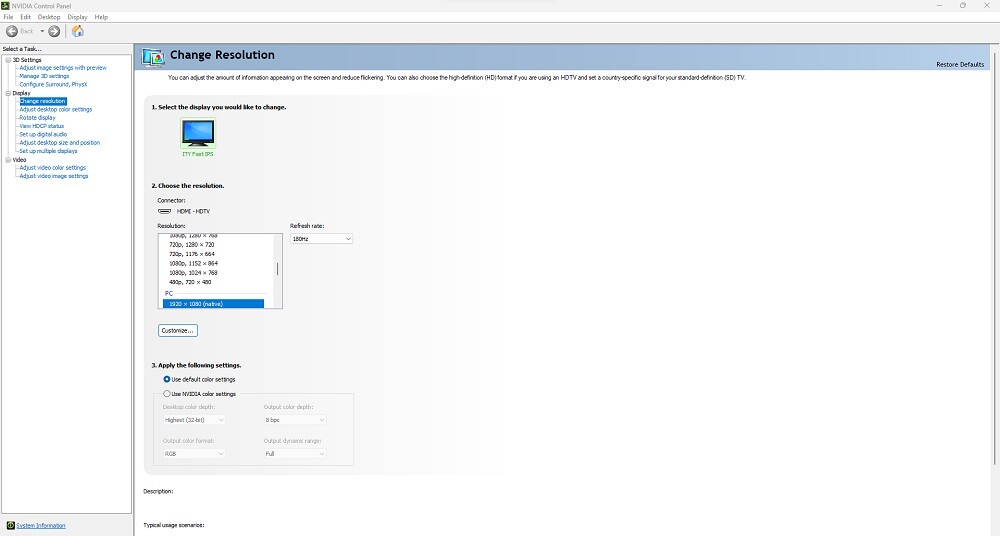This screenshot has height=536, width=1000.
Task: Select 720p, 1280 × 720 in resolution list
Action: coord(192,245)
